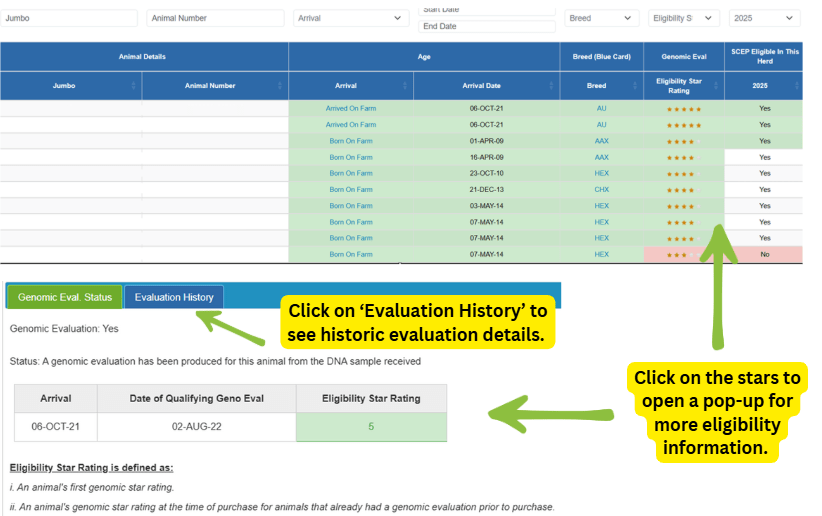Click sort arrows on the Breed column header
The image size is (822, 516).
635,86
